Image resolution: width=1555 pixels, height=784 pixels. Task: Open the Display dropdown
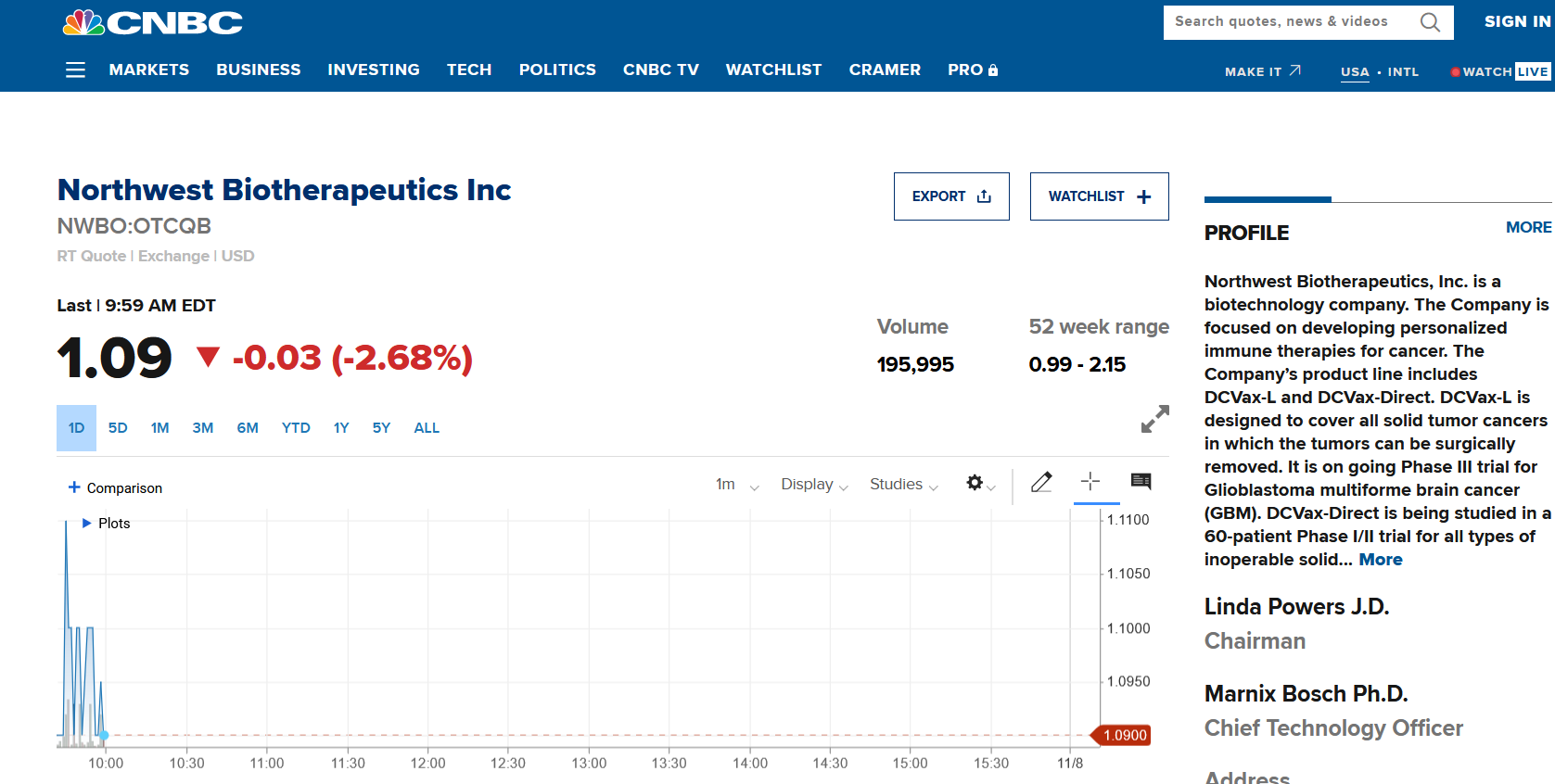tap(813, 485)
